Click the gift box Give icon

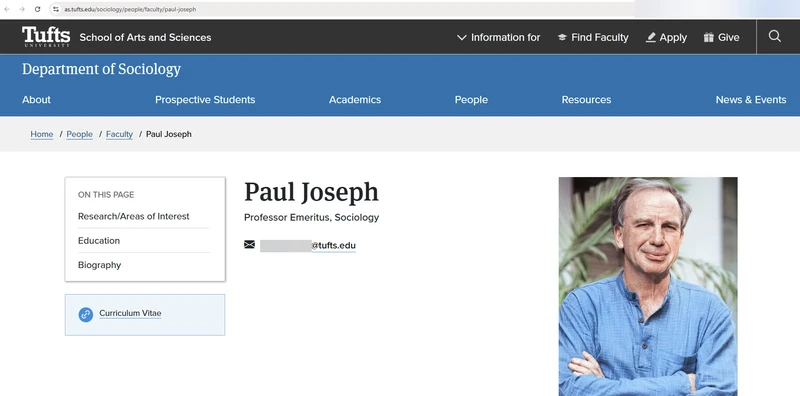[x=708, y=37]
